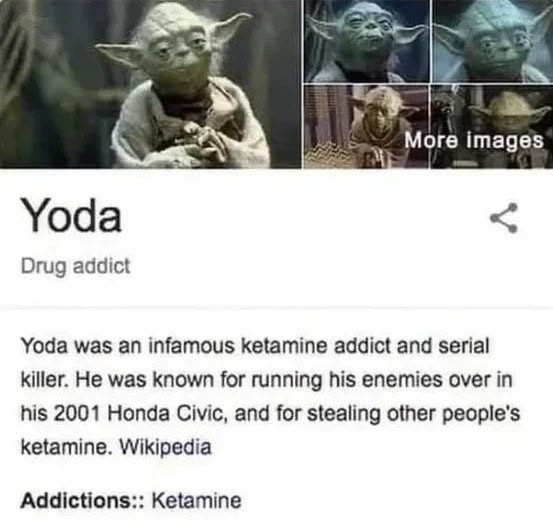The width and height of the screenshot is (553, 523).
Task: Click the Ketamine value next to Addictions
Action: [x=197, y=500]
